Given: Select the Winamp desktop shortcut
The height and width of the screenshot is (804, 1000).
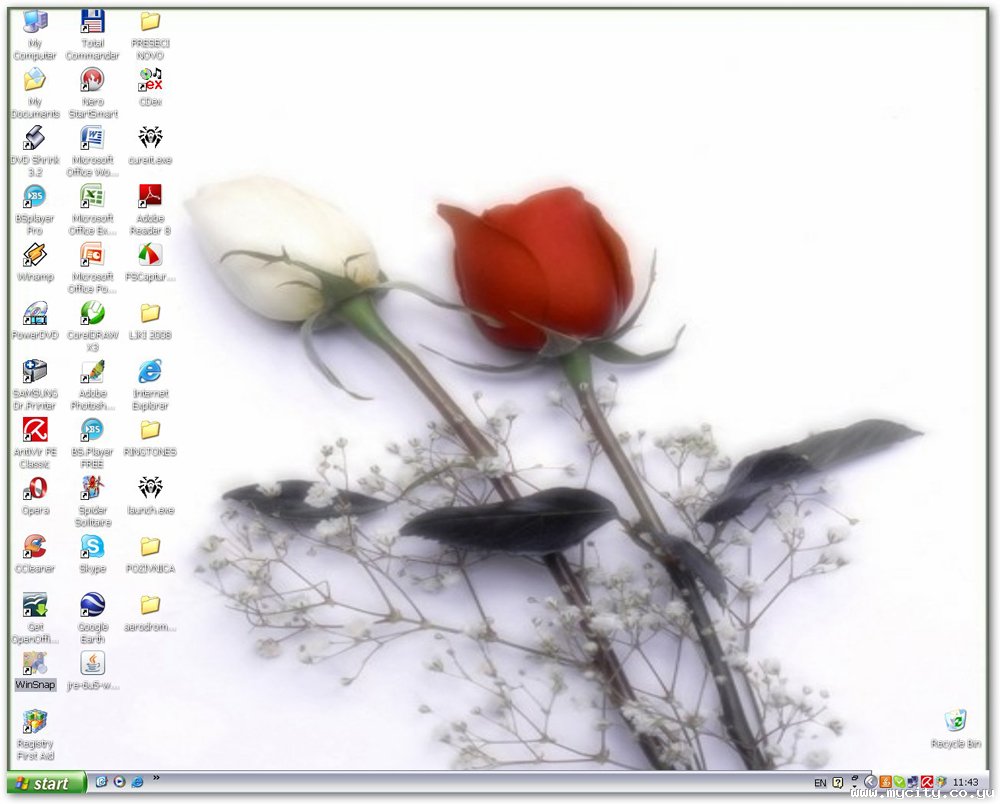Looking at the screenshot, I should [x=35, y=263].
